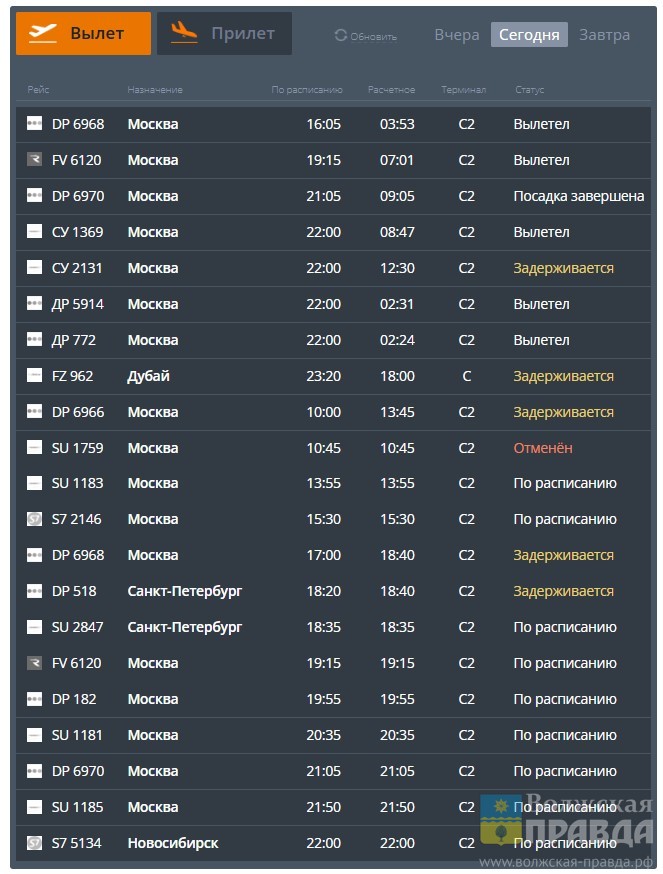Click airline logo beside flight FZ 962
Screen dimensions: 663x874
pos(34,376)
